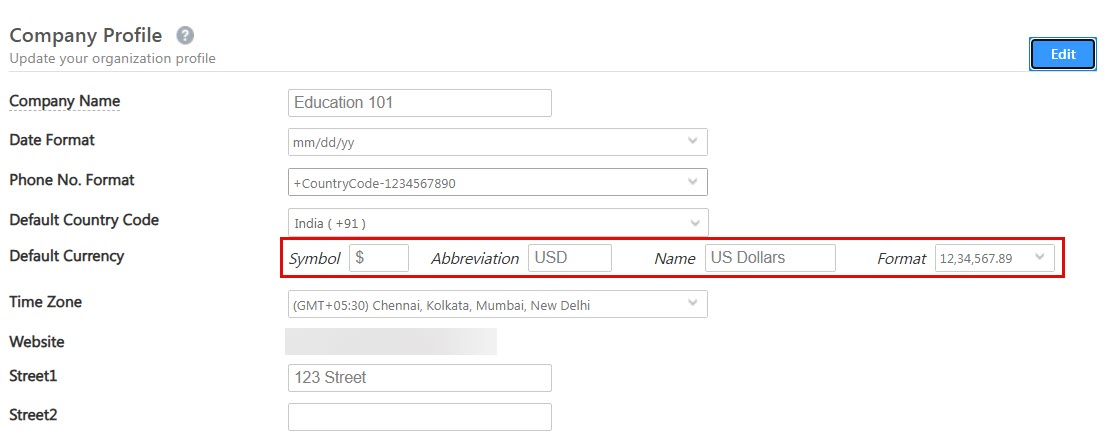The width and height of the screenshot is (1109, 431).
Task: Click the currency Symbol field
Action: point(378,258)
